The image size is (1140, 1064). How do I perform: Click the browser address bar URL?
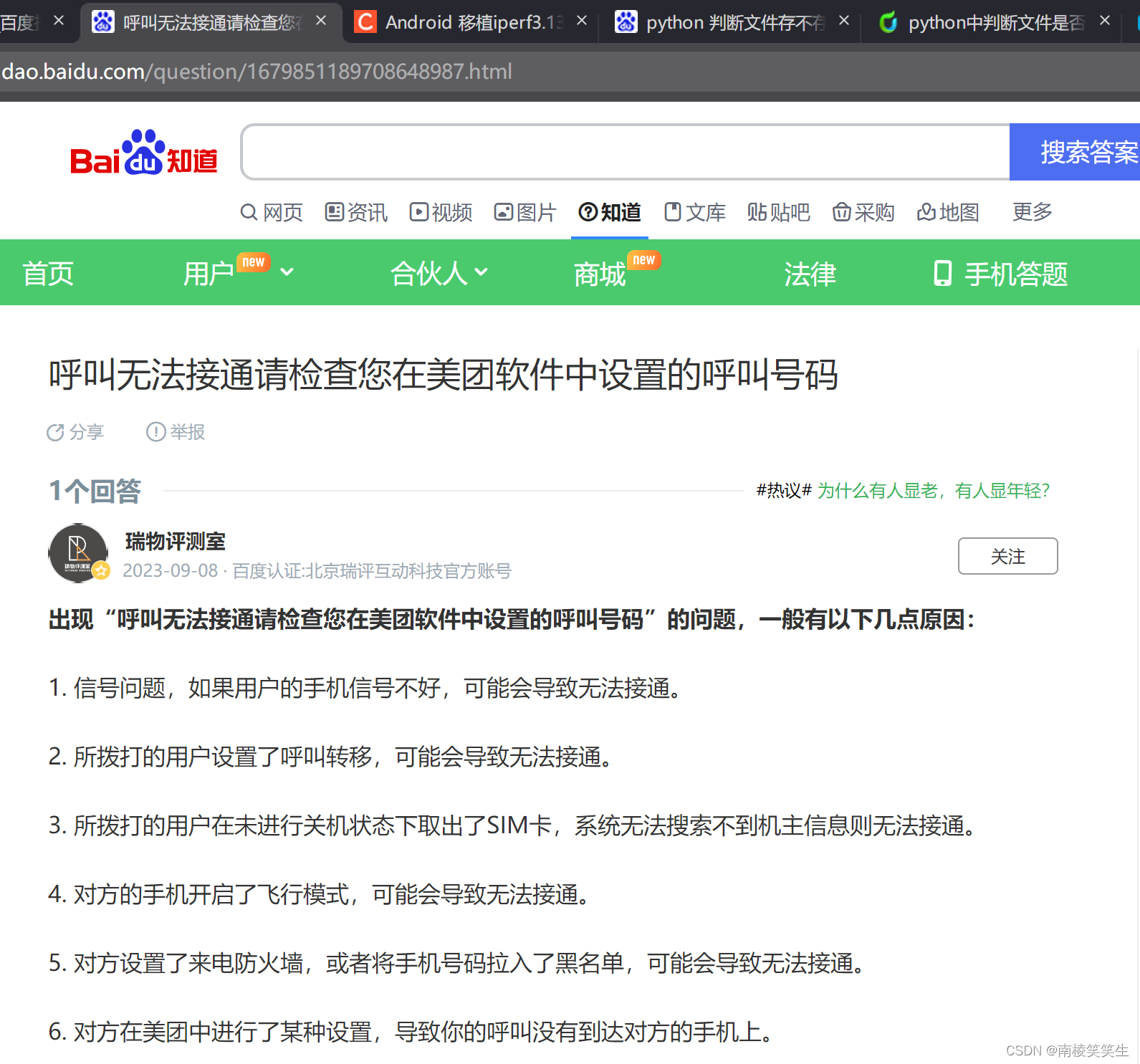[x=257, y=72]
